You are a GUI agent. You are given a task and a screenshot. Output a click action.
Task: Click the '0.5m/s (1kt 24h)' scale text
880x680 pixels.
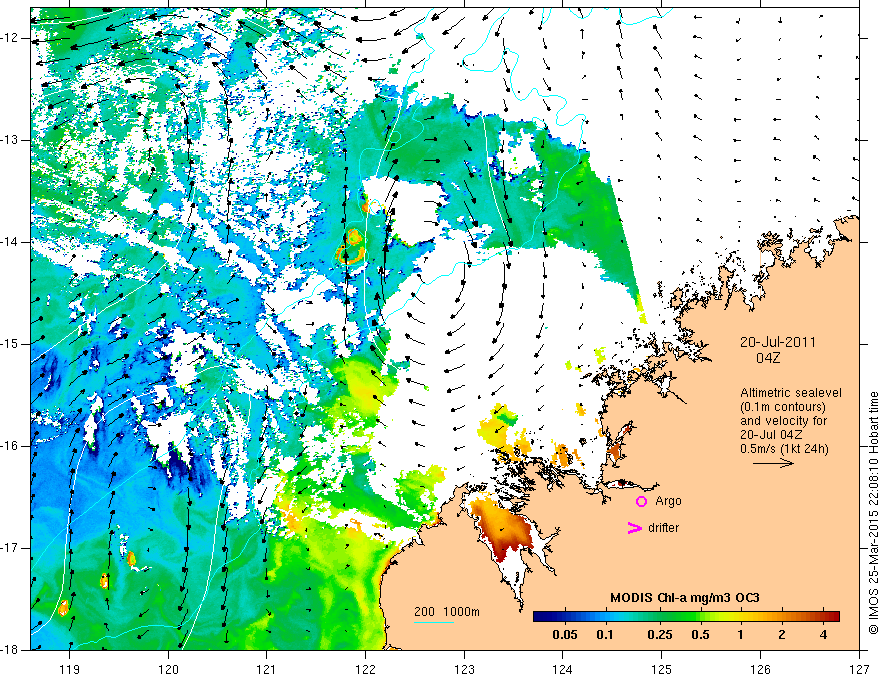(784, 449)
